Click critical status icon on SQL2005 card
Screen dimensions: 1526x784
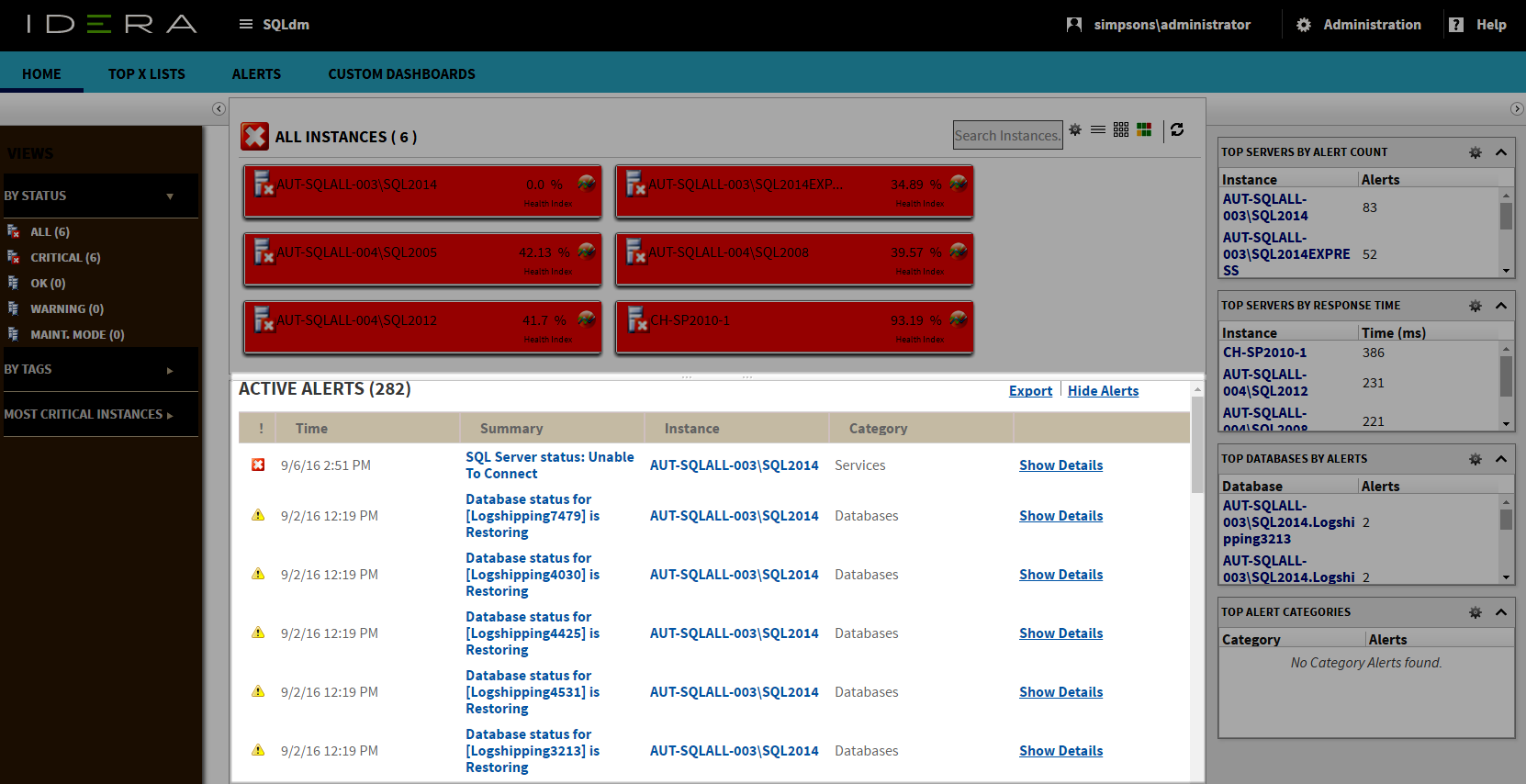264,252
